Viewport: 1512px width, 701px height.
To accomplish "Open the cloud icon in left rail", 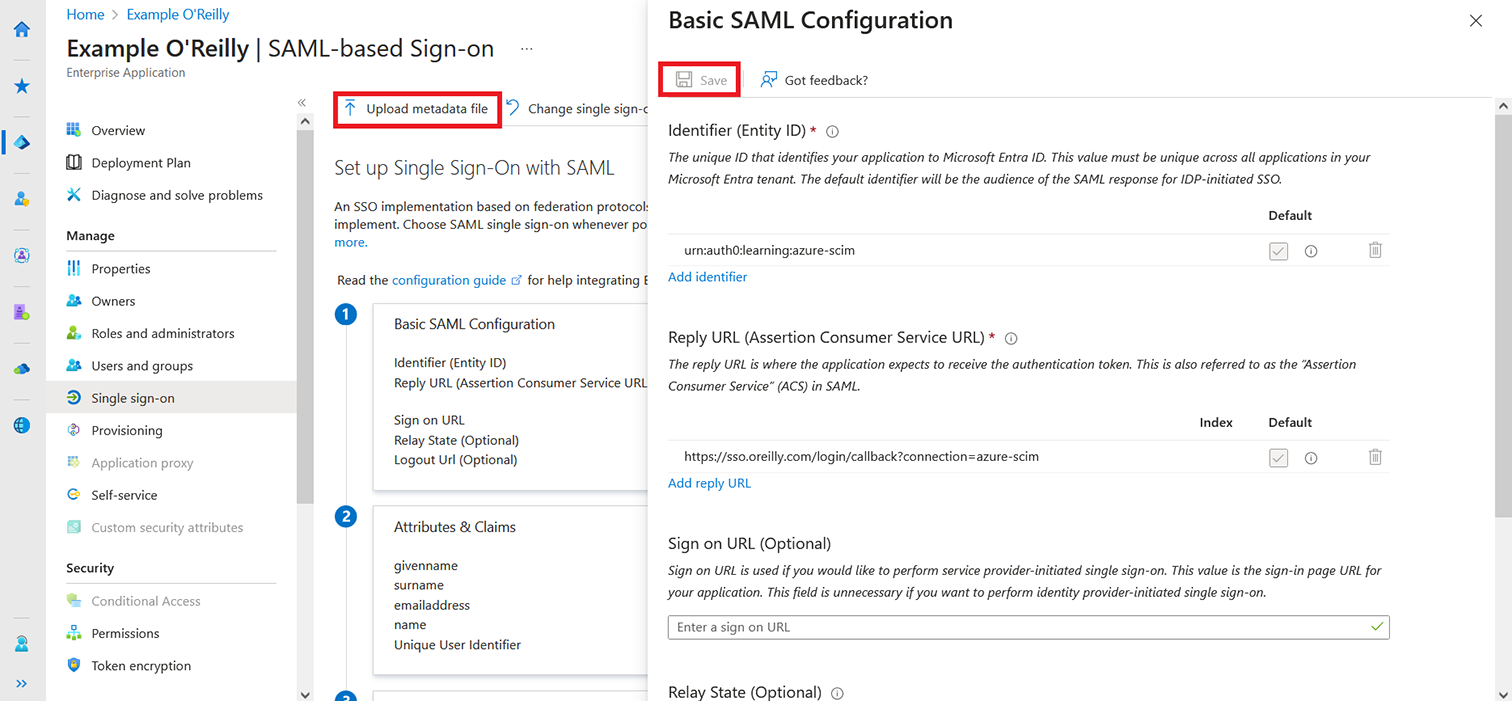I will [21, 369].
